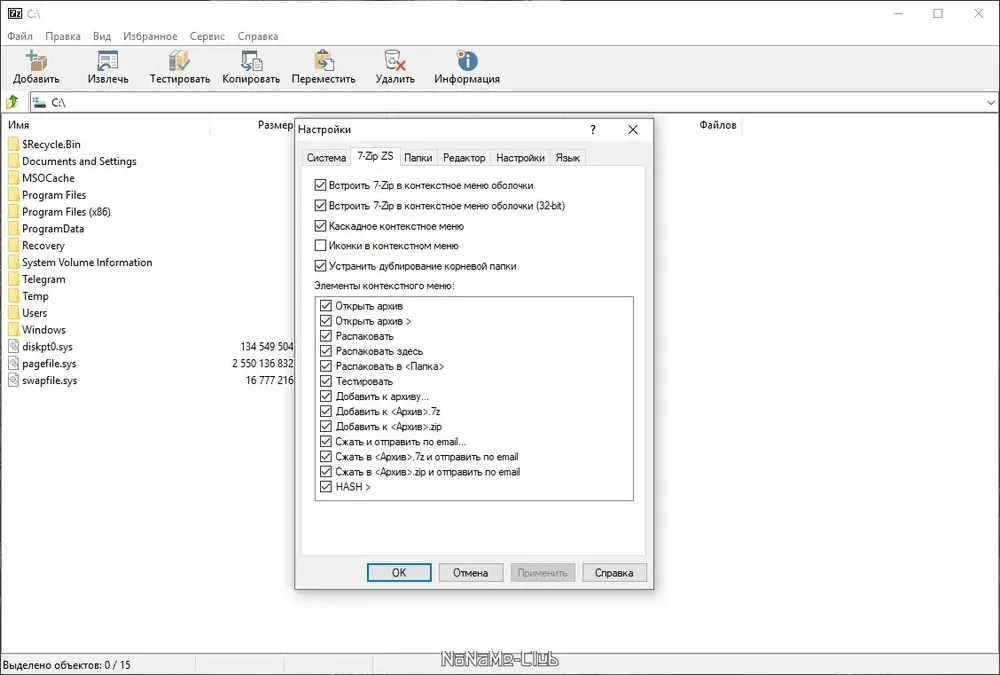Toggle 'Устранить дублирование корневой папки' checkbox
This screenshot has height=675, width=1000.
pyautogui.click(x=320, y=266)
